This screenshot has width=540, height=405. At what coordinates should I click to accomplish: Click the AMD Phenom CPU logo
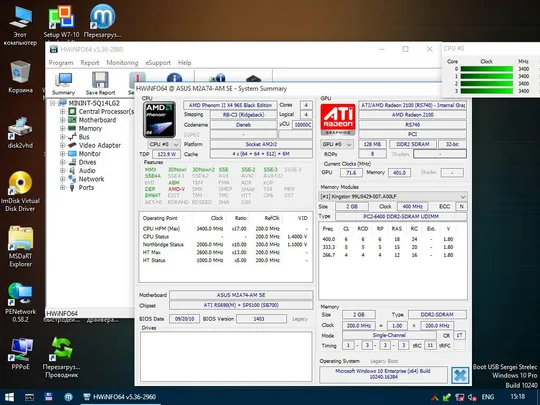pyautogui.click(x=159, y=120)
